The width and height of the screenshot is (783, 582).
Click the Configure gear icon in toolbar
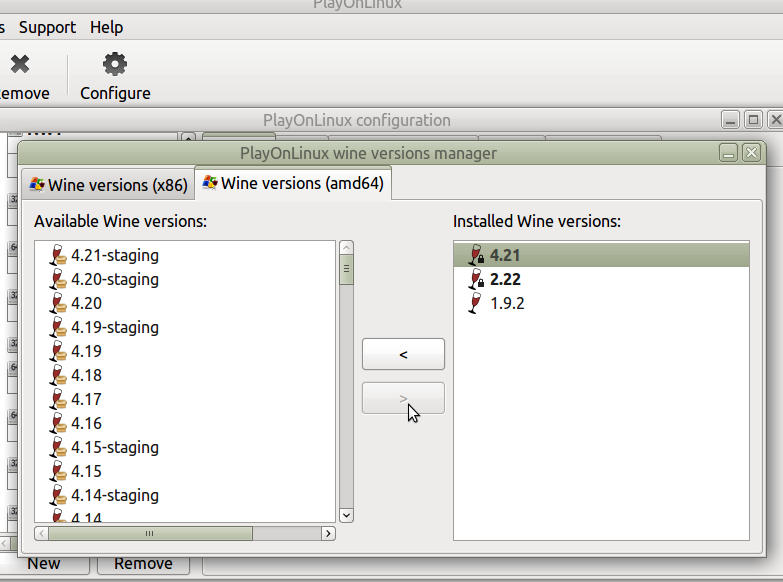(115, 64)
